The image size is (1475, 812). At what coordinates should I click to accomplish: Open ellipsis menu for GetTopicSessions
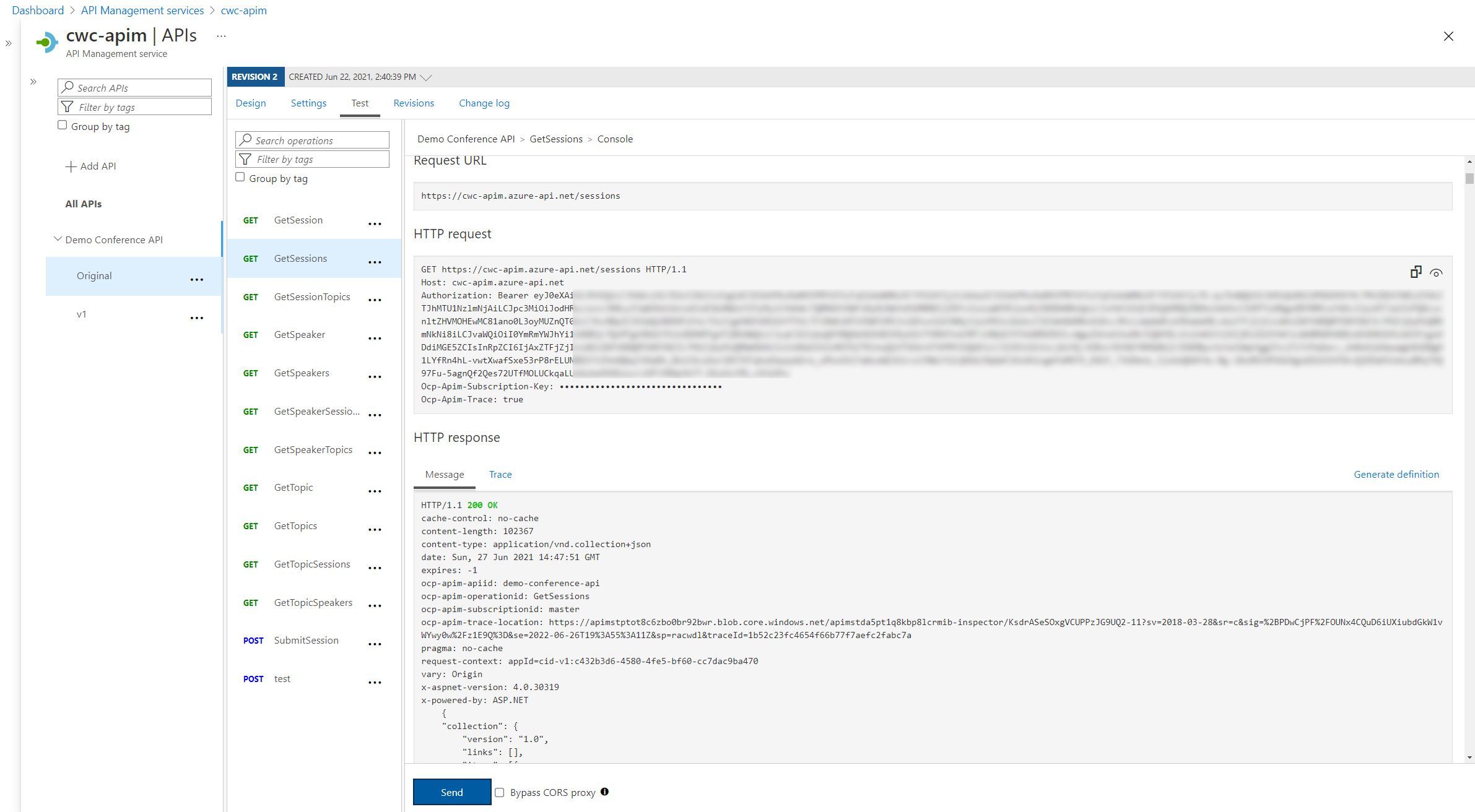point(375,568)
